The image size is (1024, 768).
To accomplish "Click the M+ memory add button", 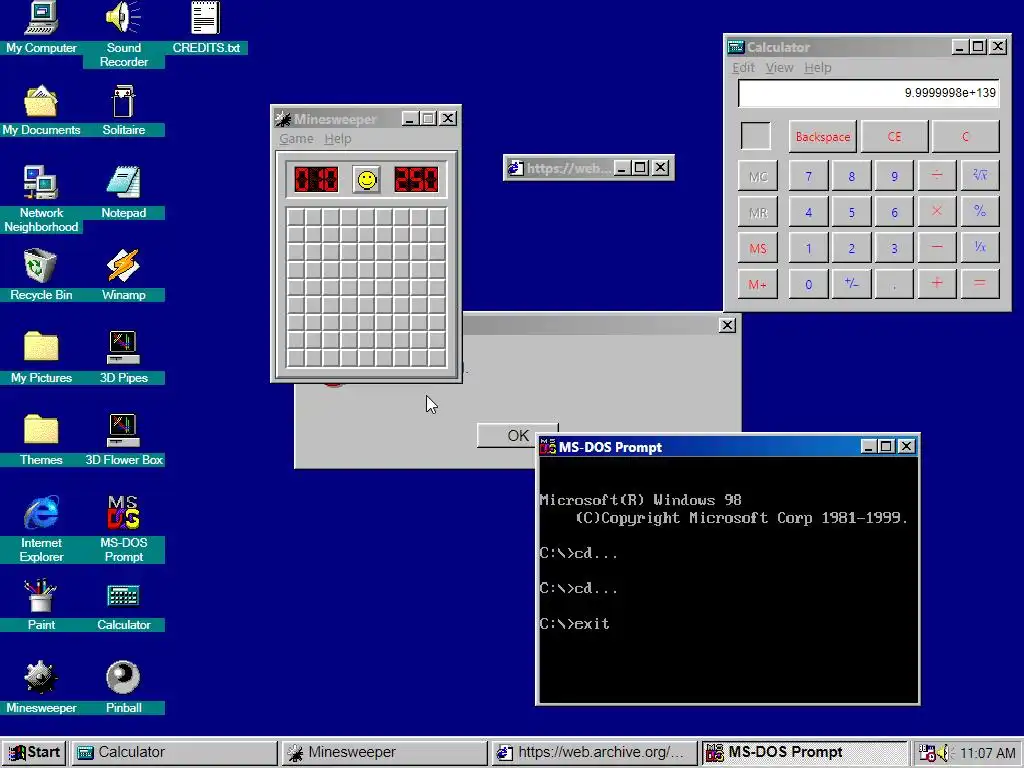I will coord(758,284).
